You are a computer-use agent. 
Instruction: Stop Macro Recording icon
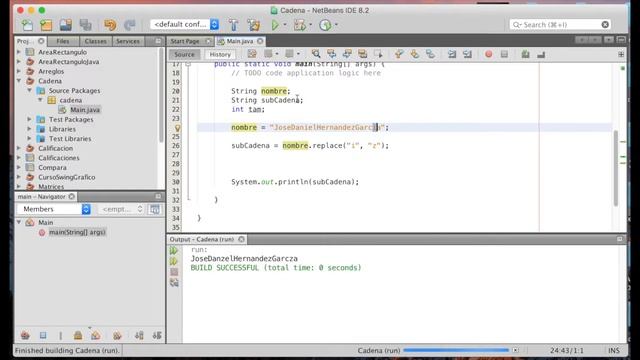point(504,54)
